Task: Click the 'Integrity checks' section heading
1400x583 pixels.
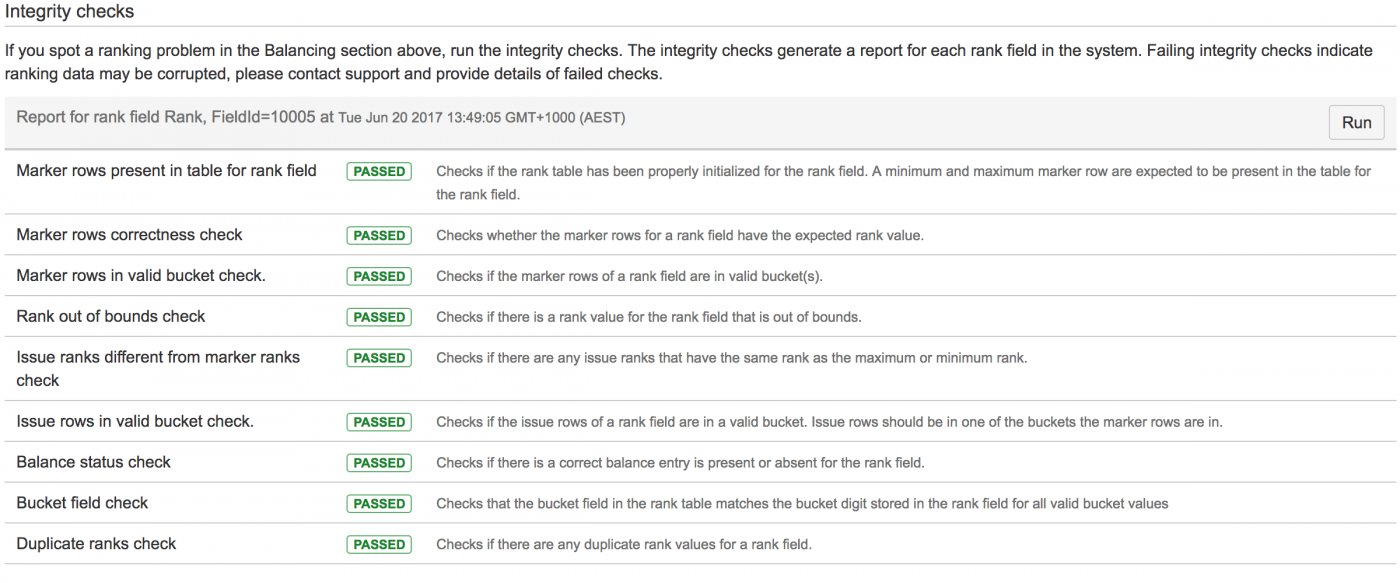Action: (70, 12)
